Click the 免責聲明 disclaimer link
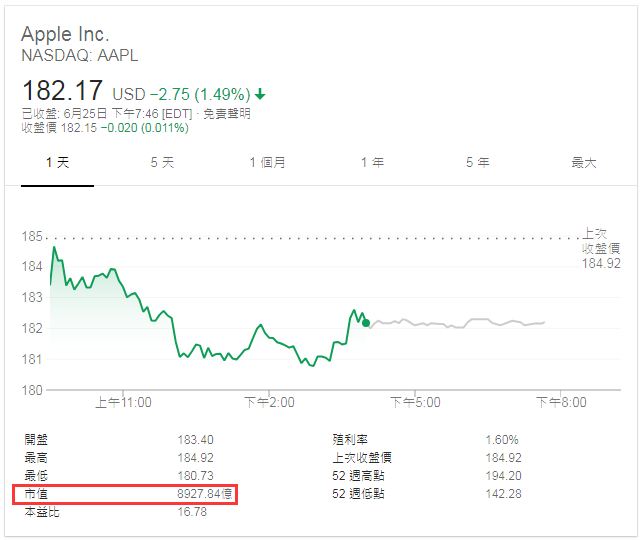The width and height of the screenshot is (640, 540). click(x=227, y=114)
